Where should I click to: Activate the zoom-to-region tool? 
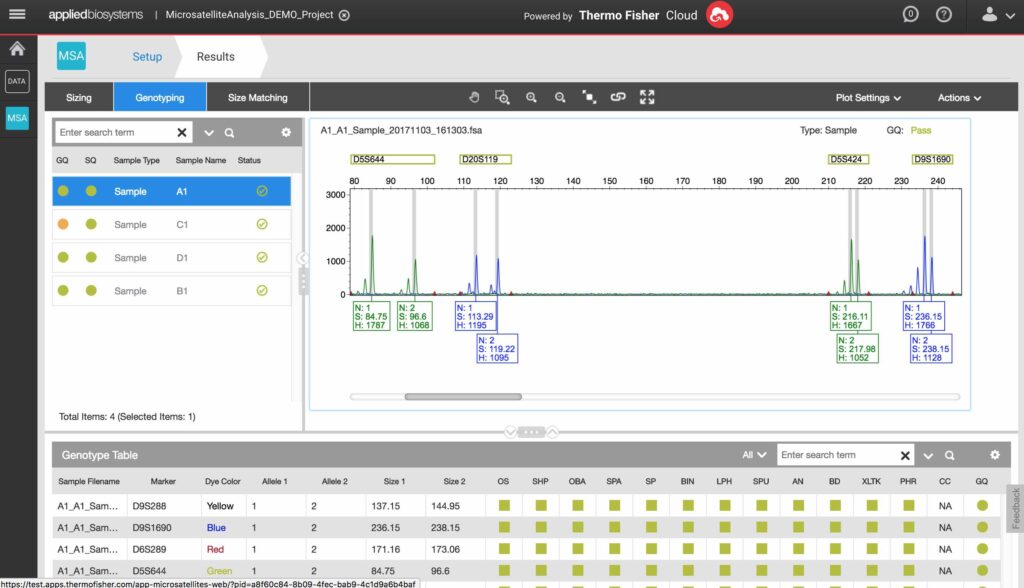coord(502,98)
